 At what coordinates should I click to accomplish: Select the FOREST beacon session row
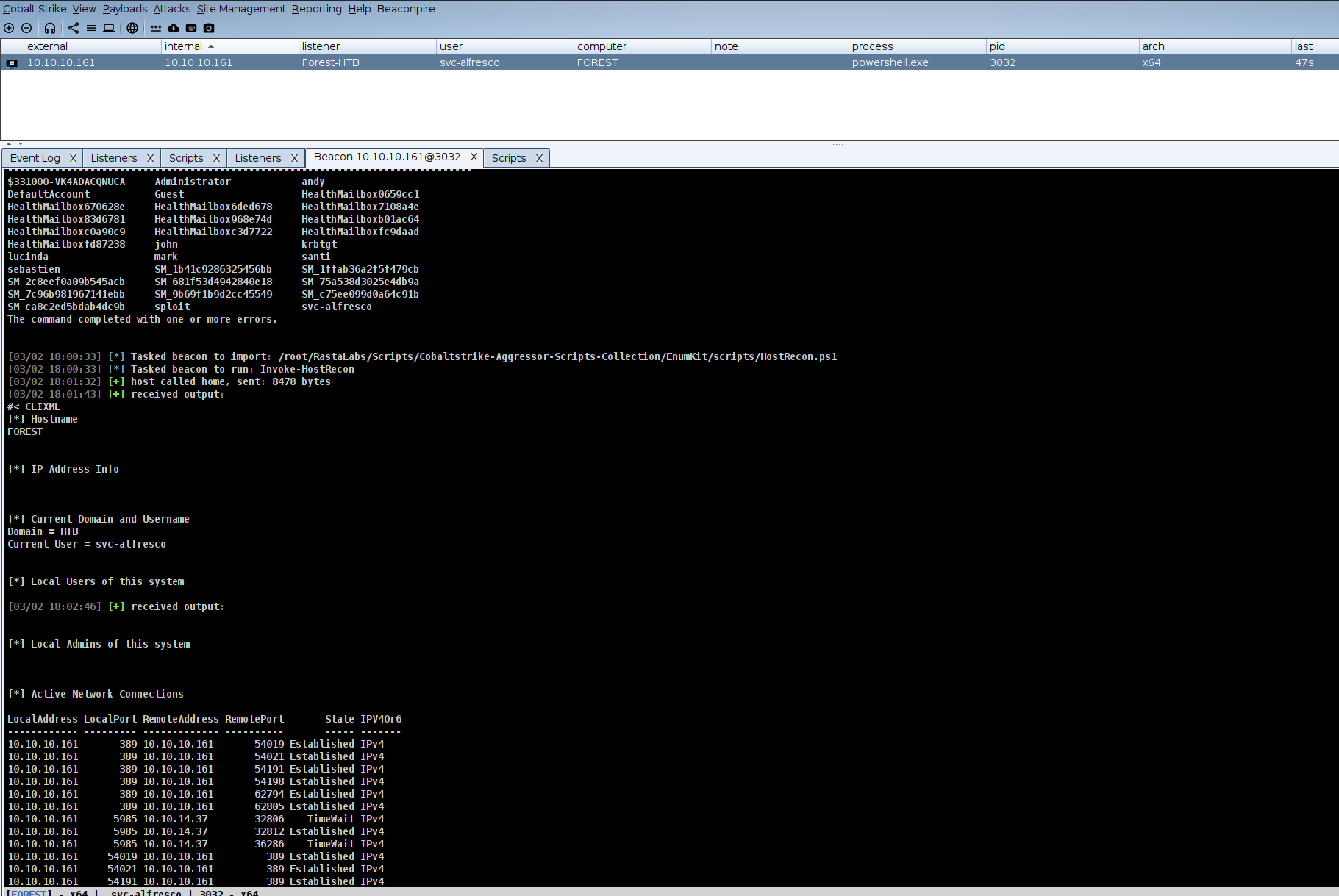tap(441, 62)
